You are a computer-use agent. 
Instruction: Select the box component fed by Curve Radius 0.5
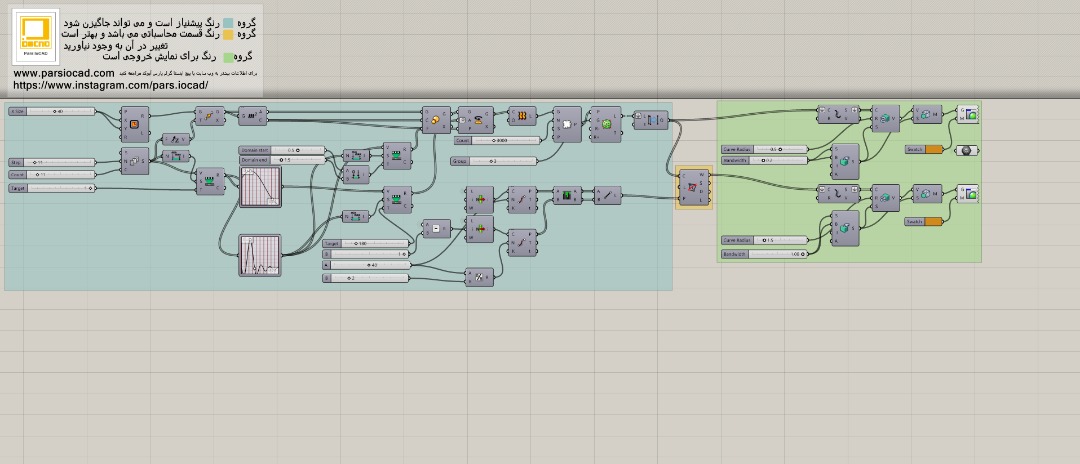(x=845, y=162)
